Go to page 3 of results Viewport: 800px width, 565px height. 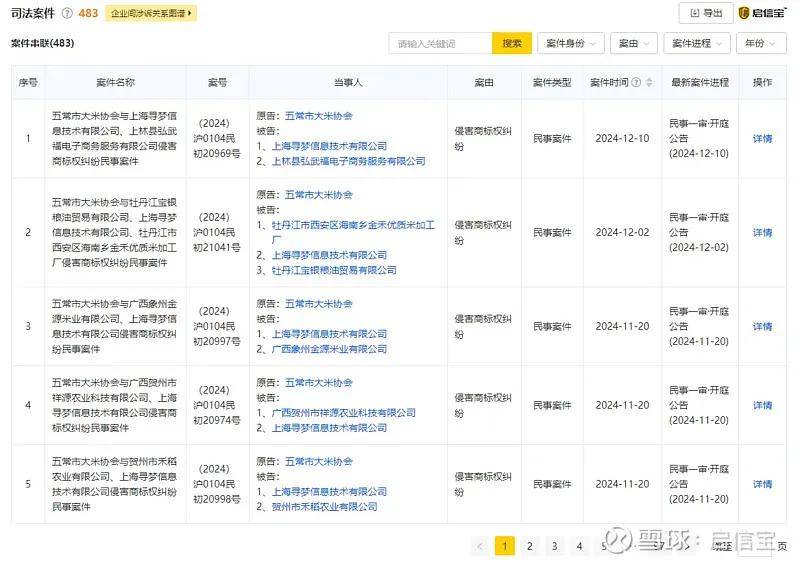point(554,546)
